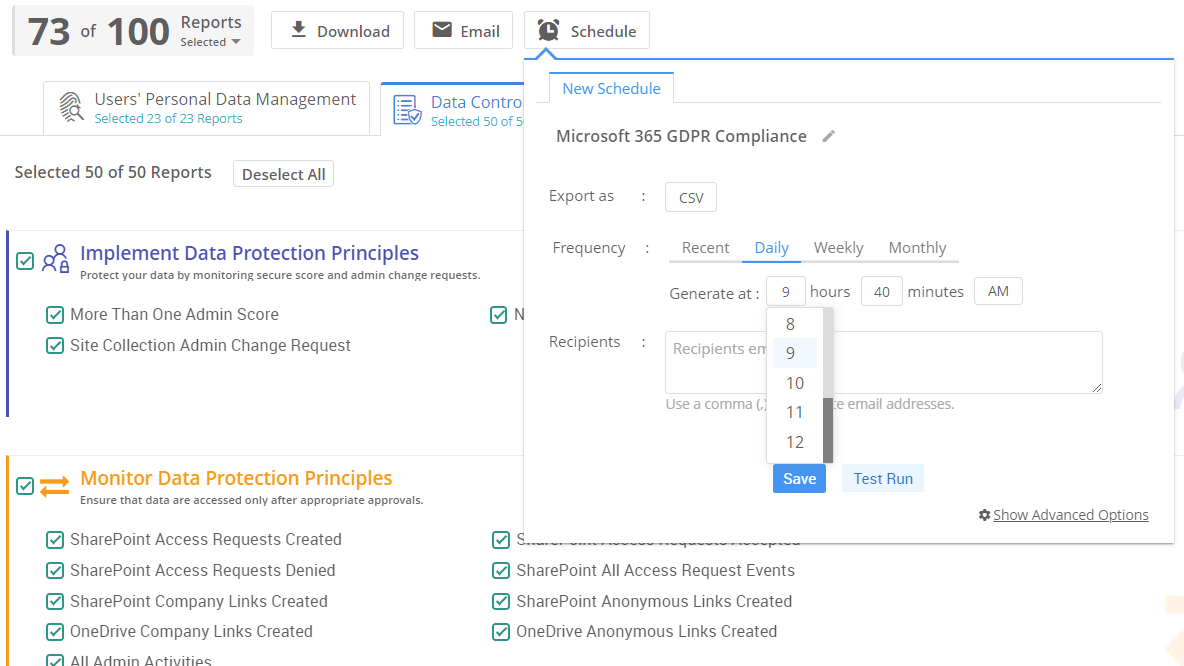1184x666 pixels.
Task: Select the New Schedule tab
Action: click(x=611, y=88)
